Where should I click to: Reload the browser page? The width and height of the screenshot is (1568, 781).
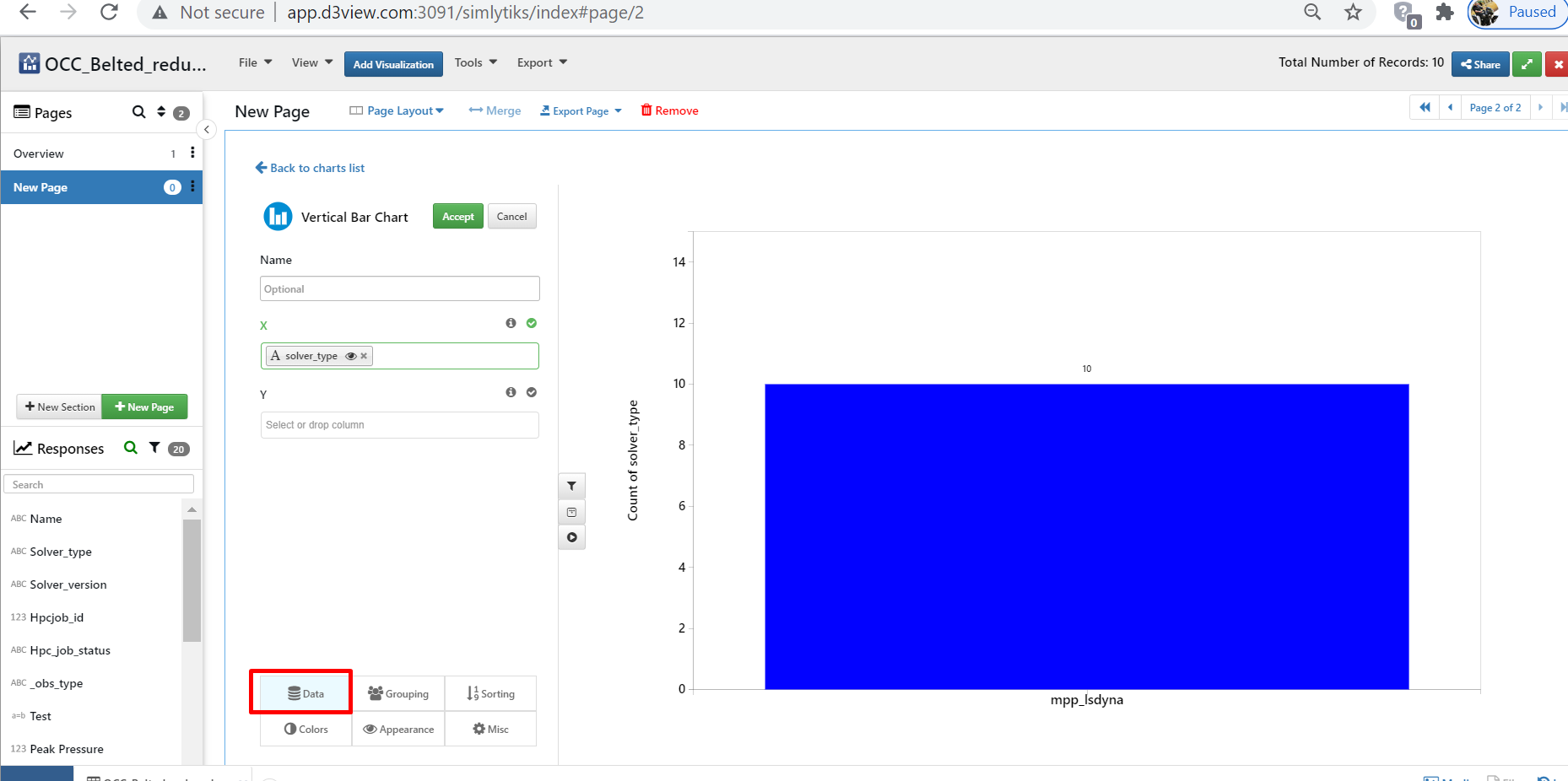pyautogui.click(x=109, y=12)
